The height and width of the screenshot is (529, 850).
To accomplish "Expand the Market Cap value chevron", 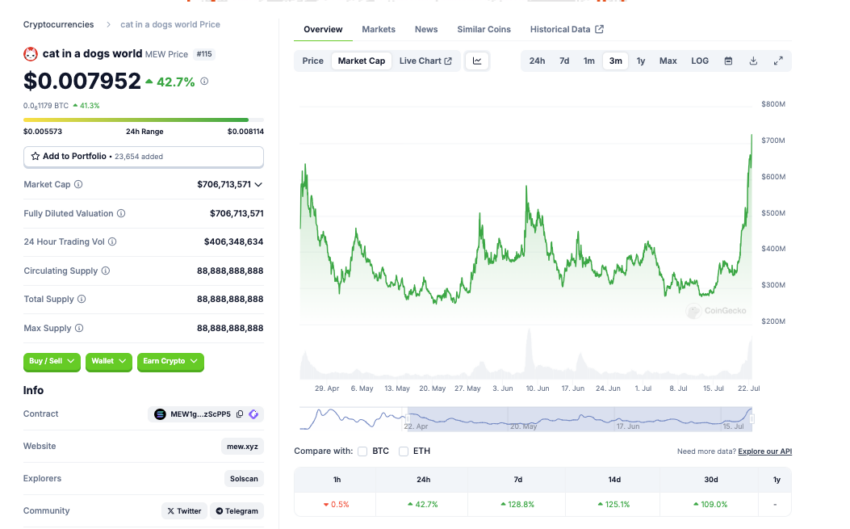I will [259, 185].
